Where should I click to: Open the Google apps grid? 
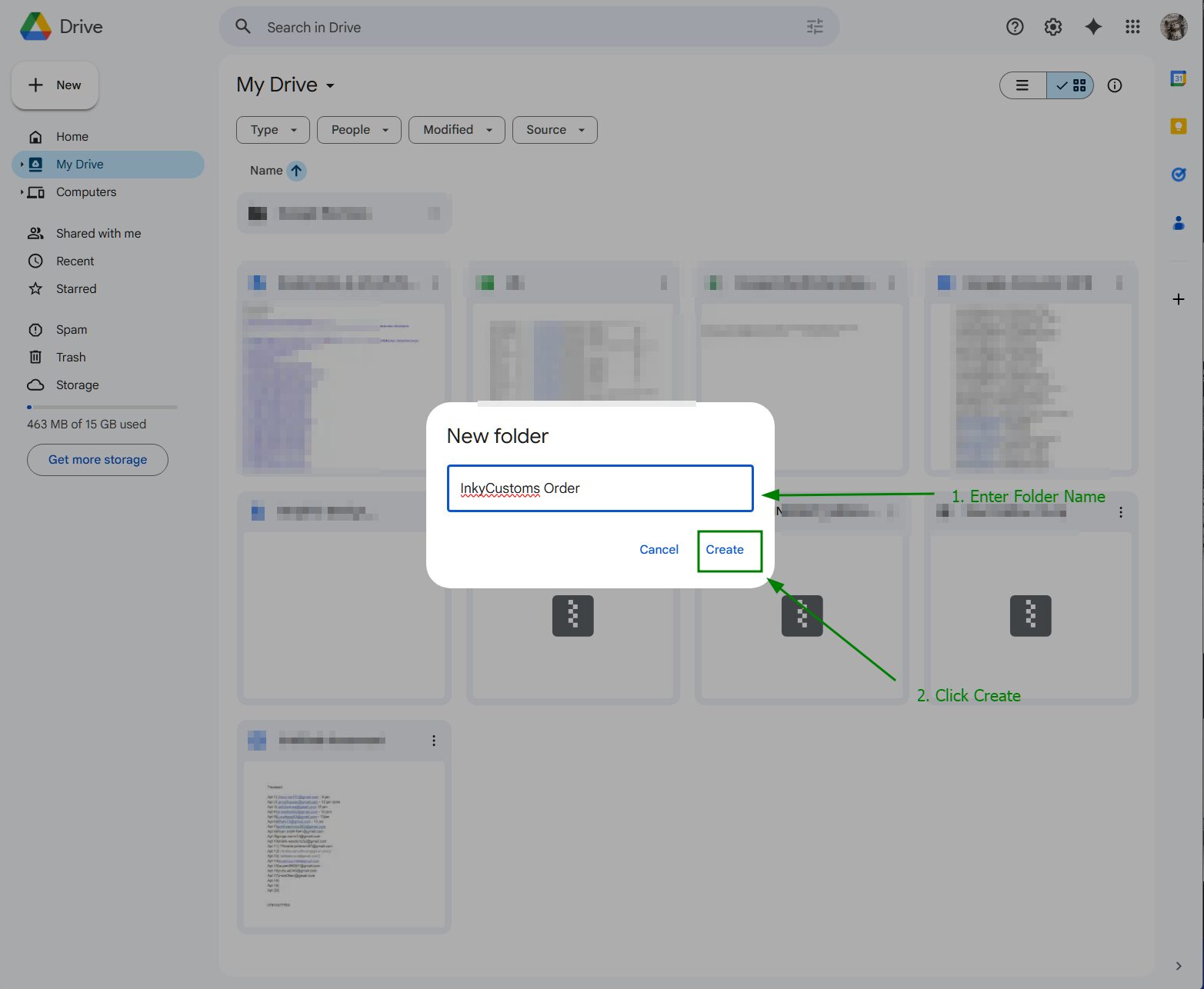(1132, 27)
